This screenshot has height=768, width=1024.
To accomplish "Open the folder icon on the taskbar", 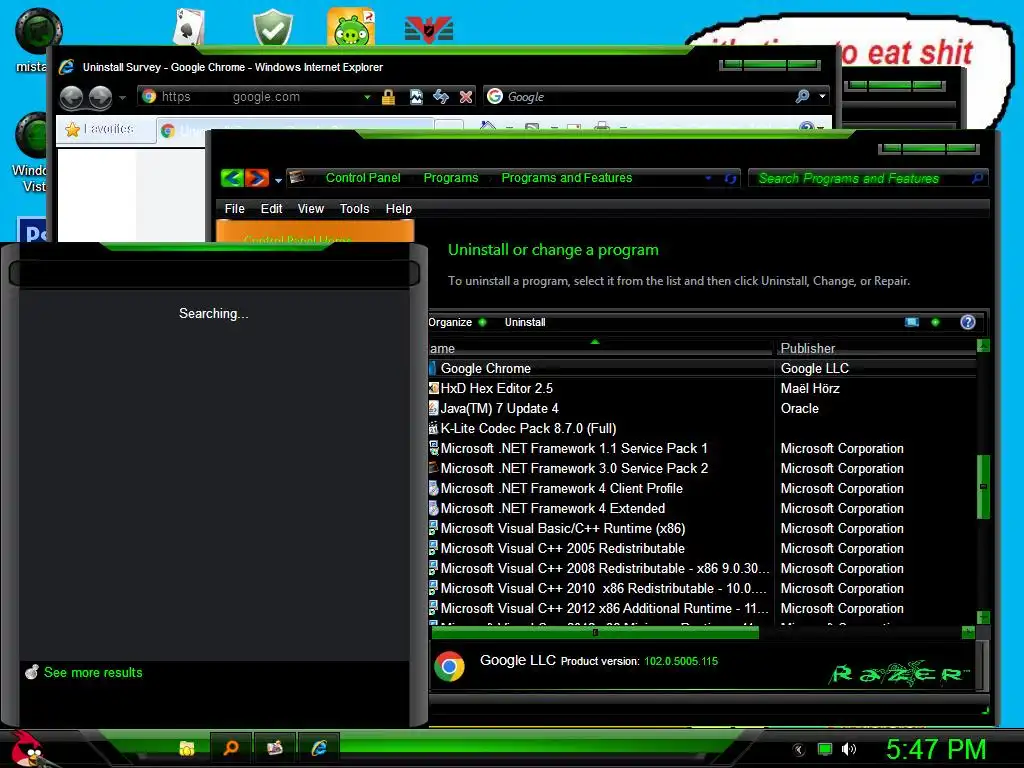I will tap(187, 748).
